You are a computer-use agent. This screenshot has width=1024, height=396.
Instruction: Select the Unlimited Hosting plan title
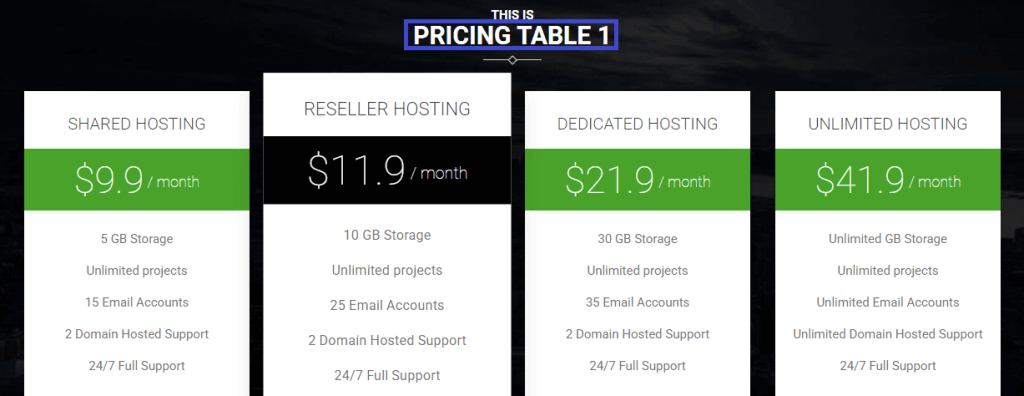[888, 124]
